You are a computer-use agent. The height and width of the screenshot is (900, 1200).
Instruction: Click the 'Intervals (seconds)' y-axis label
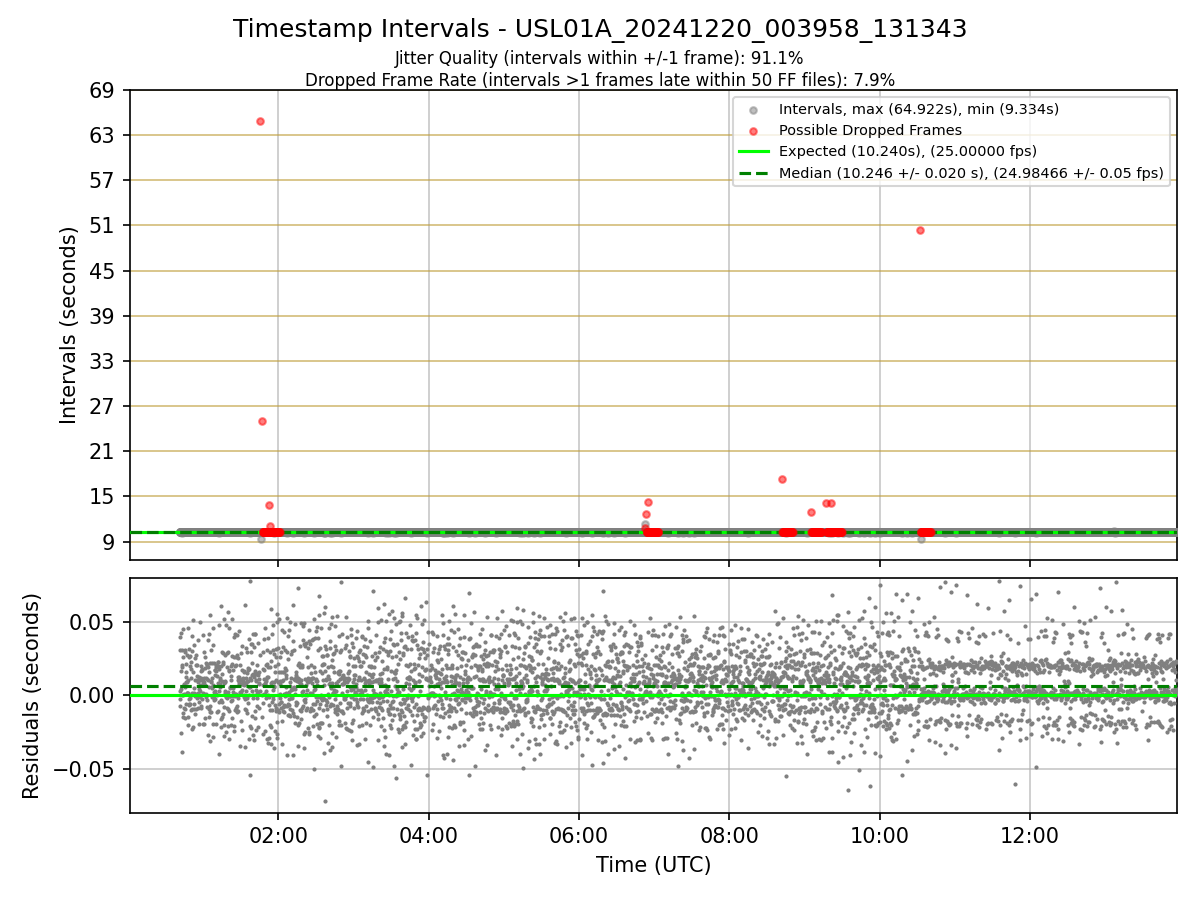[68, 325]
